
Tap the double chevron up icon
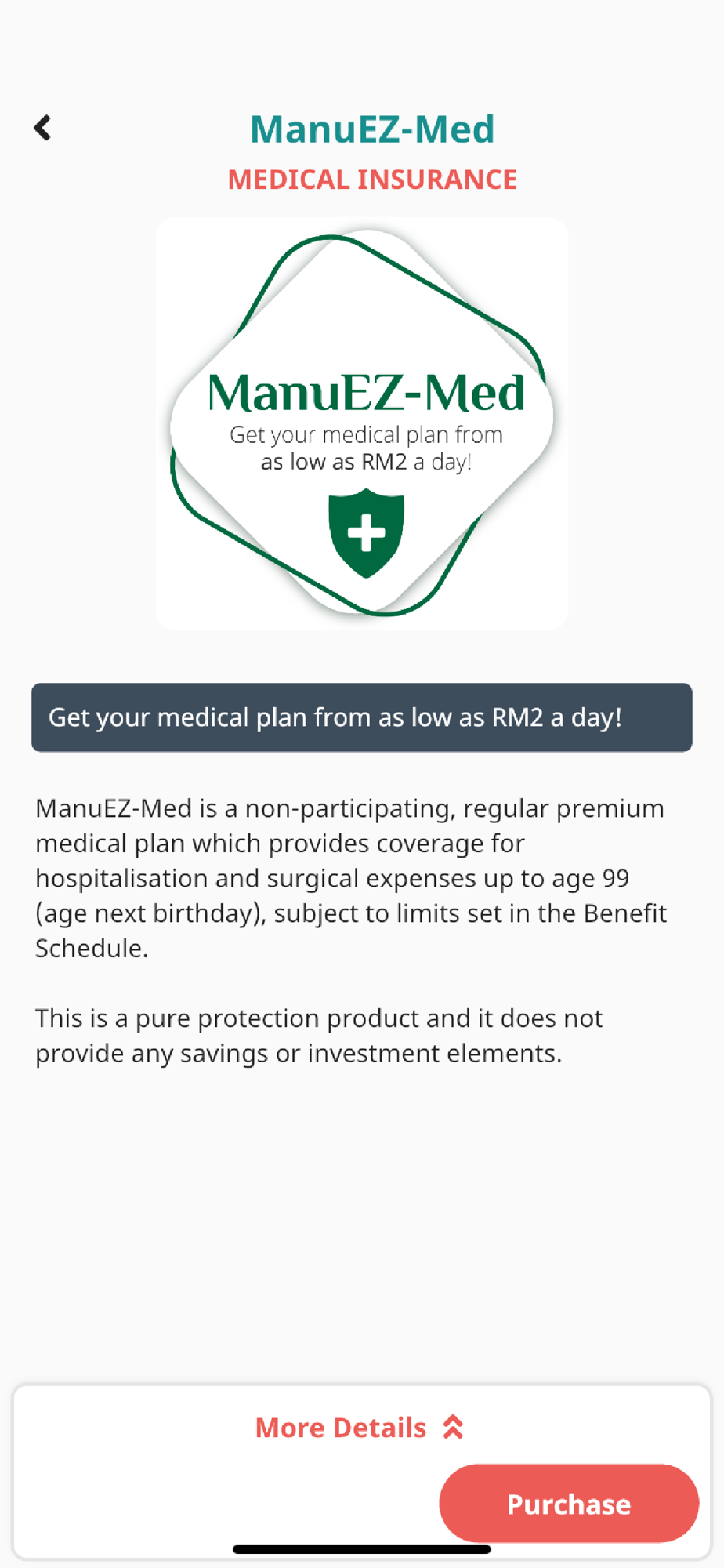click(454, 1428)
